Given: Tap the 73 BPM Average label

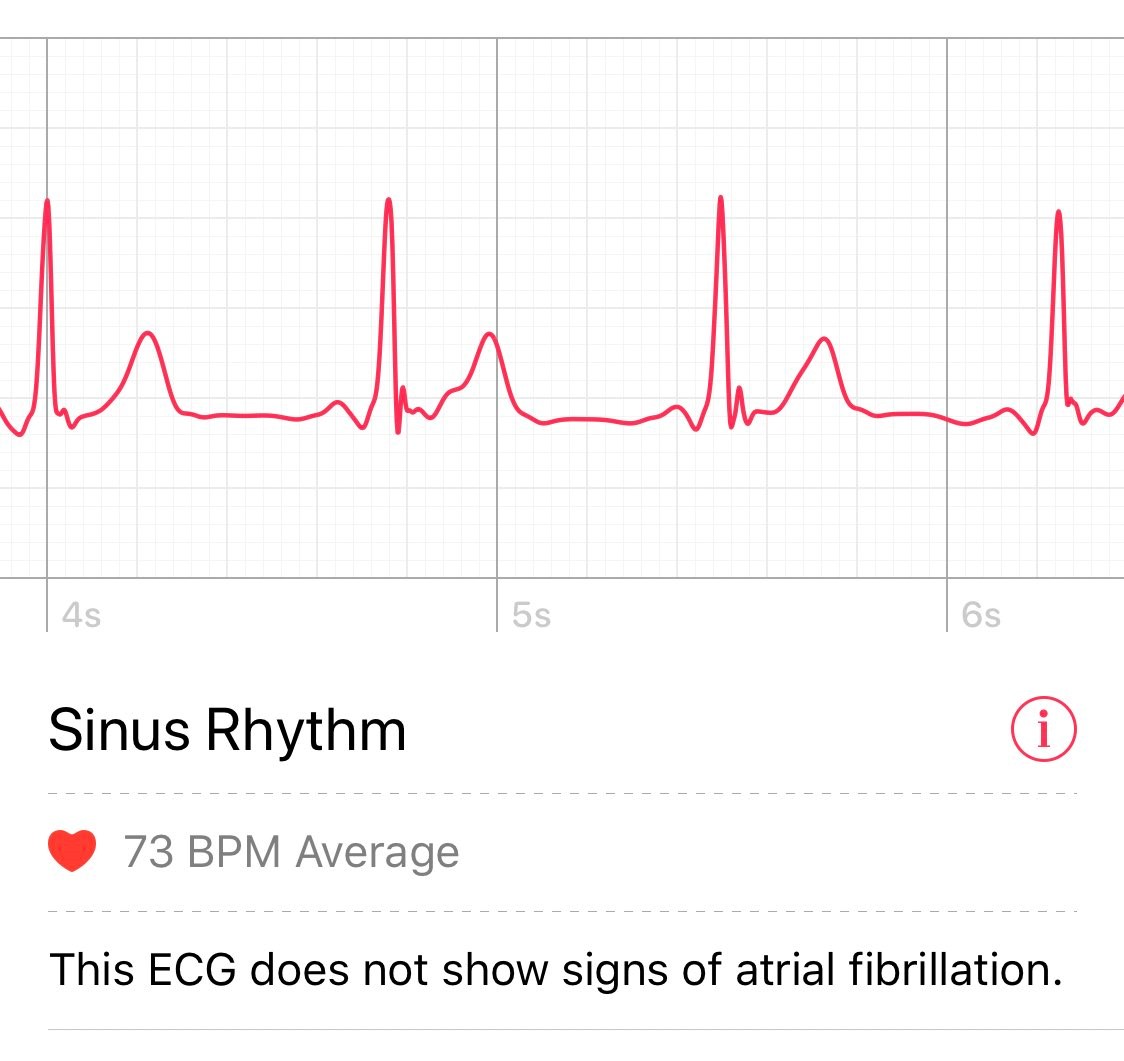Looking at the screenshot, I should pos(291,852).
